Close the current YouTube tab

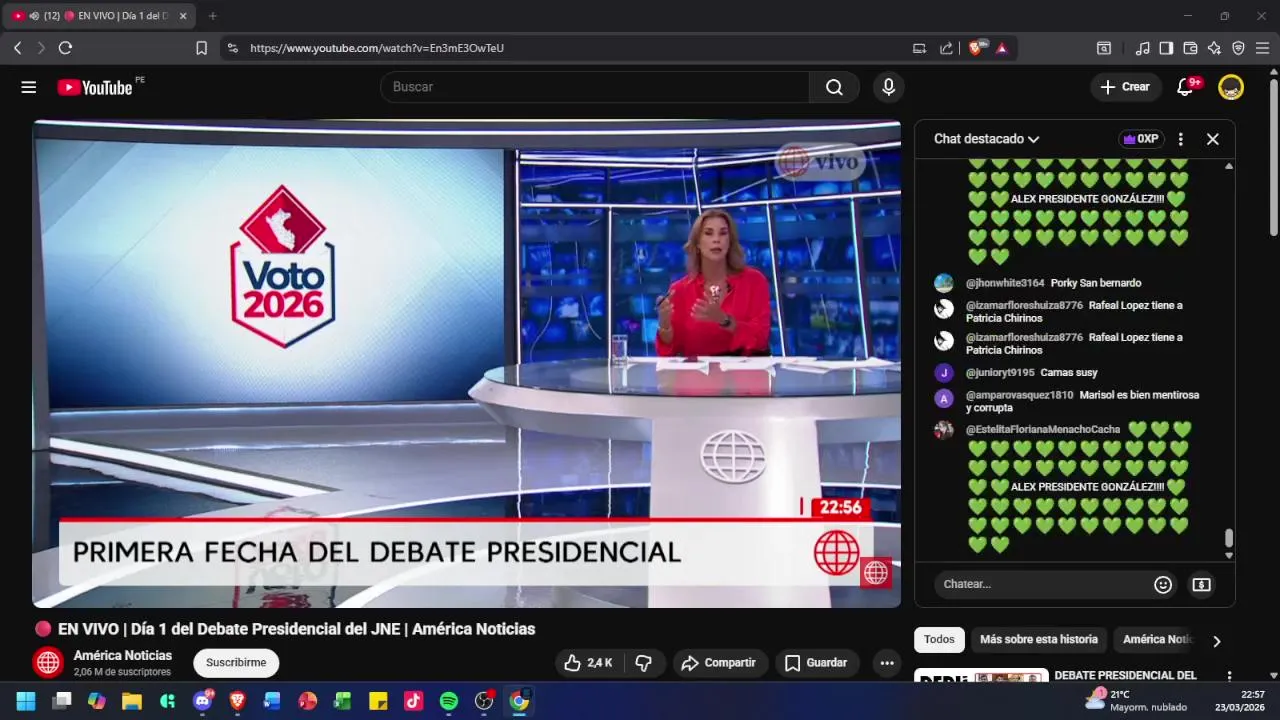183,16
